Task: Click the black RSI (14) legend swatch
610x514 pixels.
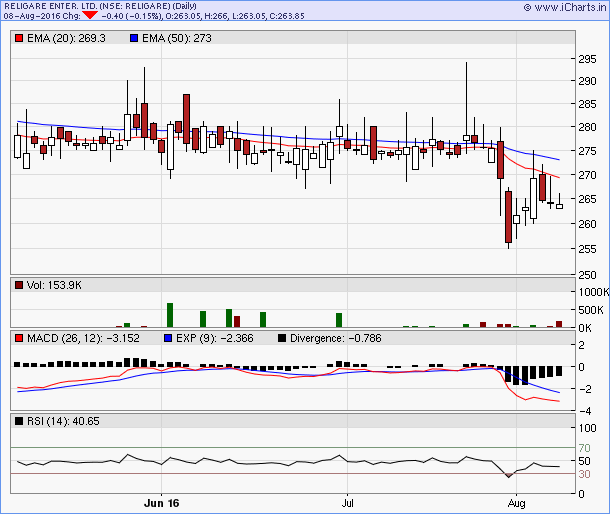Action: click(x=19, y=421)
